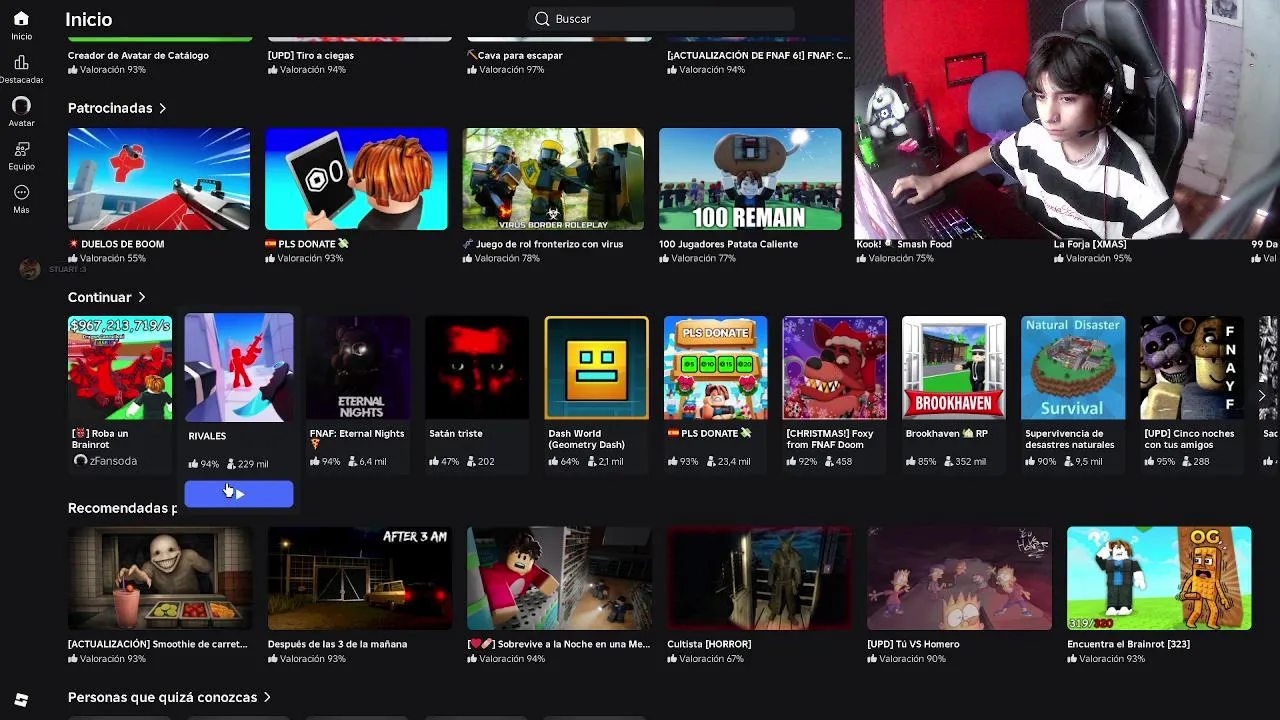Open PLS DONATE in Continuar row
This screenshot has height=720, width=1280.
pyautogui.click(x=716, y=368)
